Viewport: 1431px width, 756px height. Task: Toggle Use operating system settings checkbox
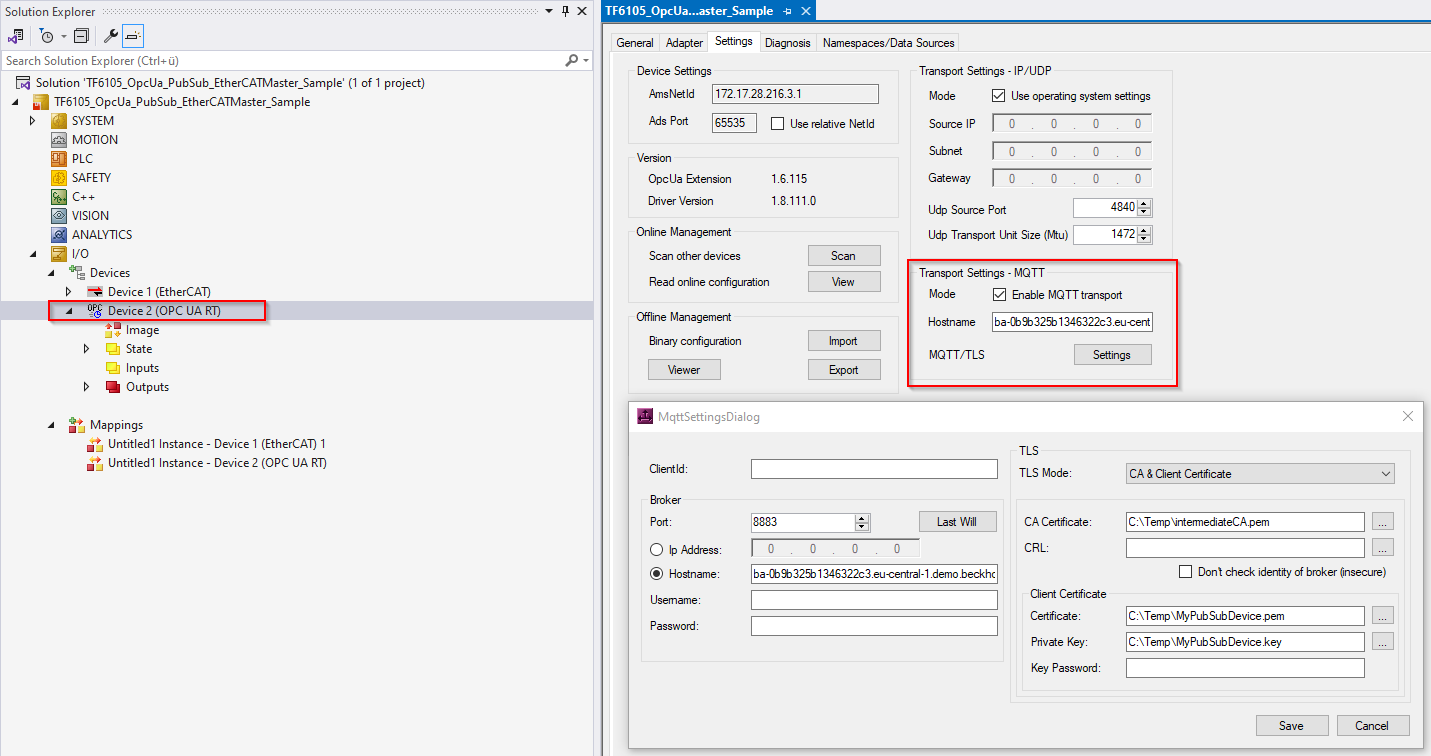[x=998, y=96]
